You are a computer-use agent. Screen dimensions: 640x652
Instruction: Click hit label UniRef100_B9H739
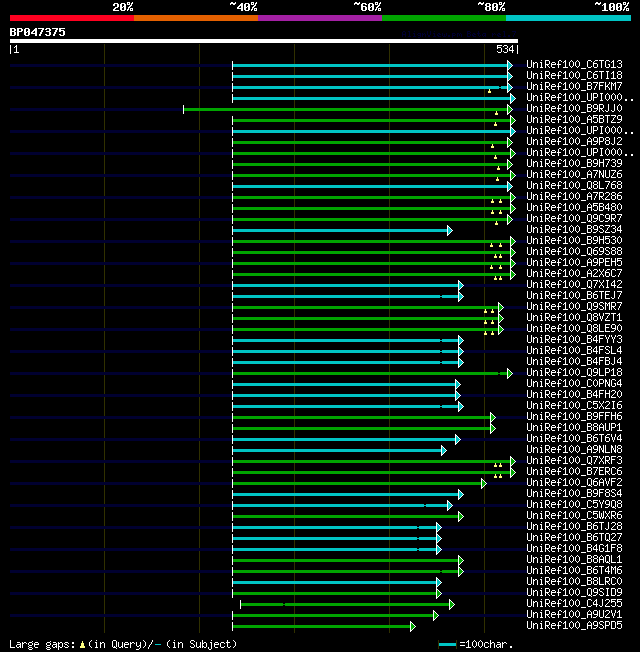[x=574, y=163]
